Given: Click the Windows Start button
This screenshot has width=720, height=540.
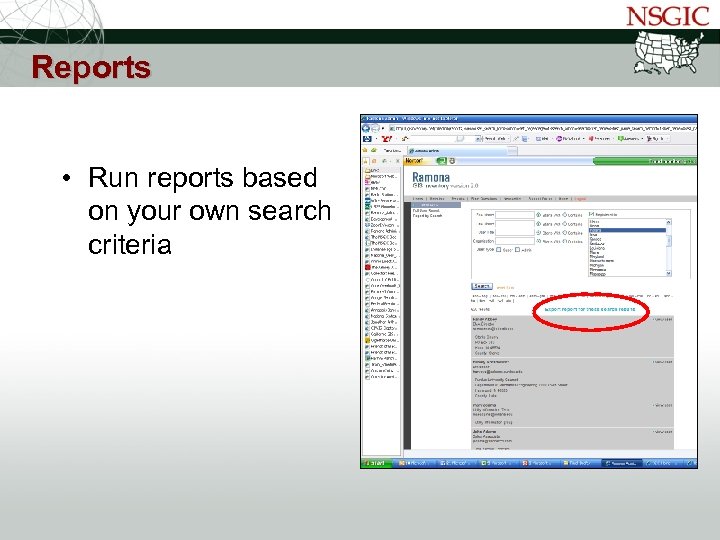Looking at the screenshot, I should pos(377,463).
